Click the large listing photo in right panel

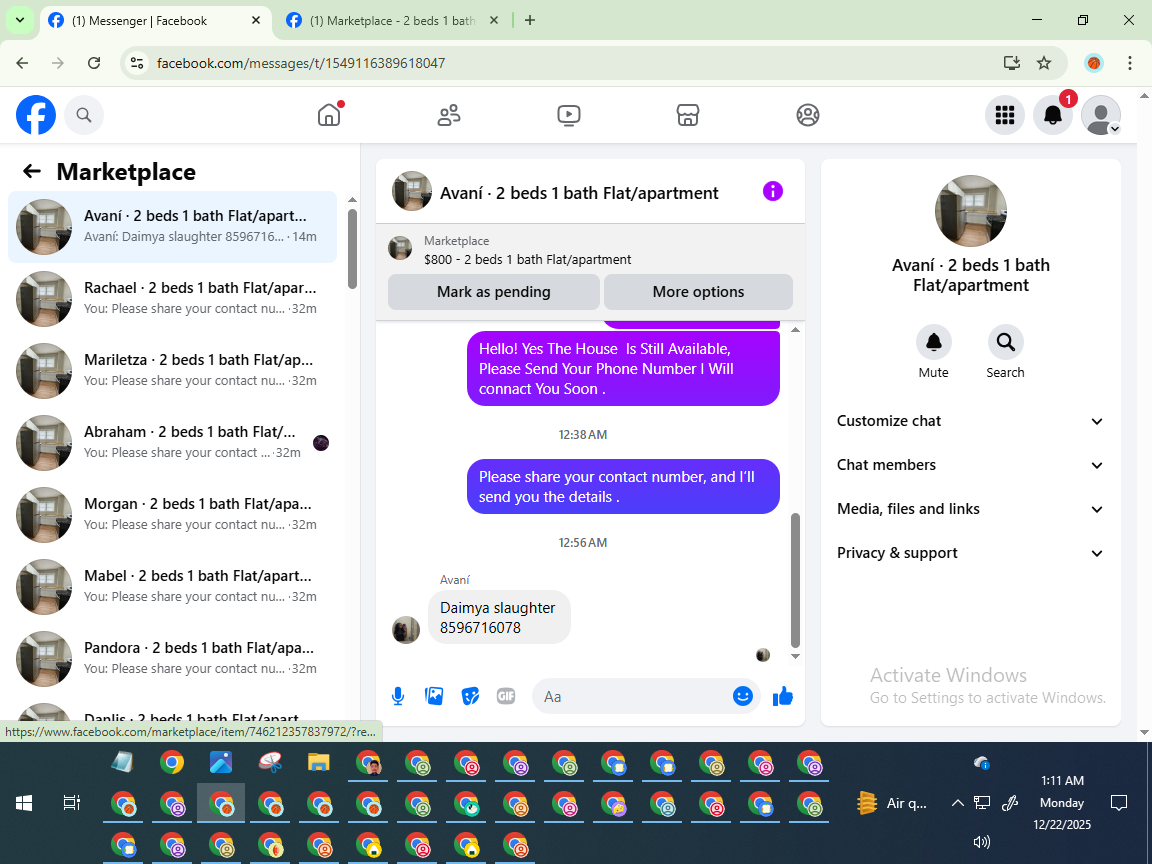click(971, 211)
